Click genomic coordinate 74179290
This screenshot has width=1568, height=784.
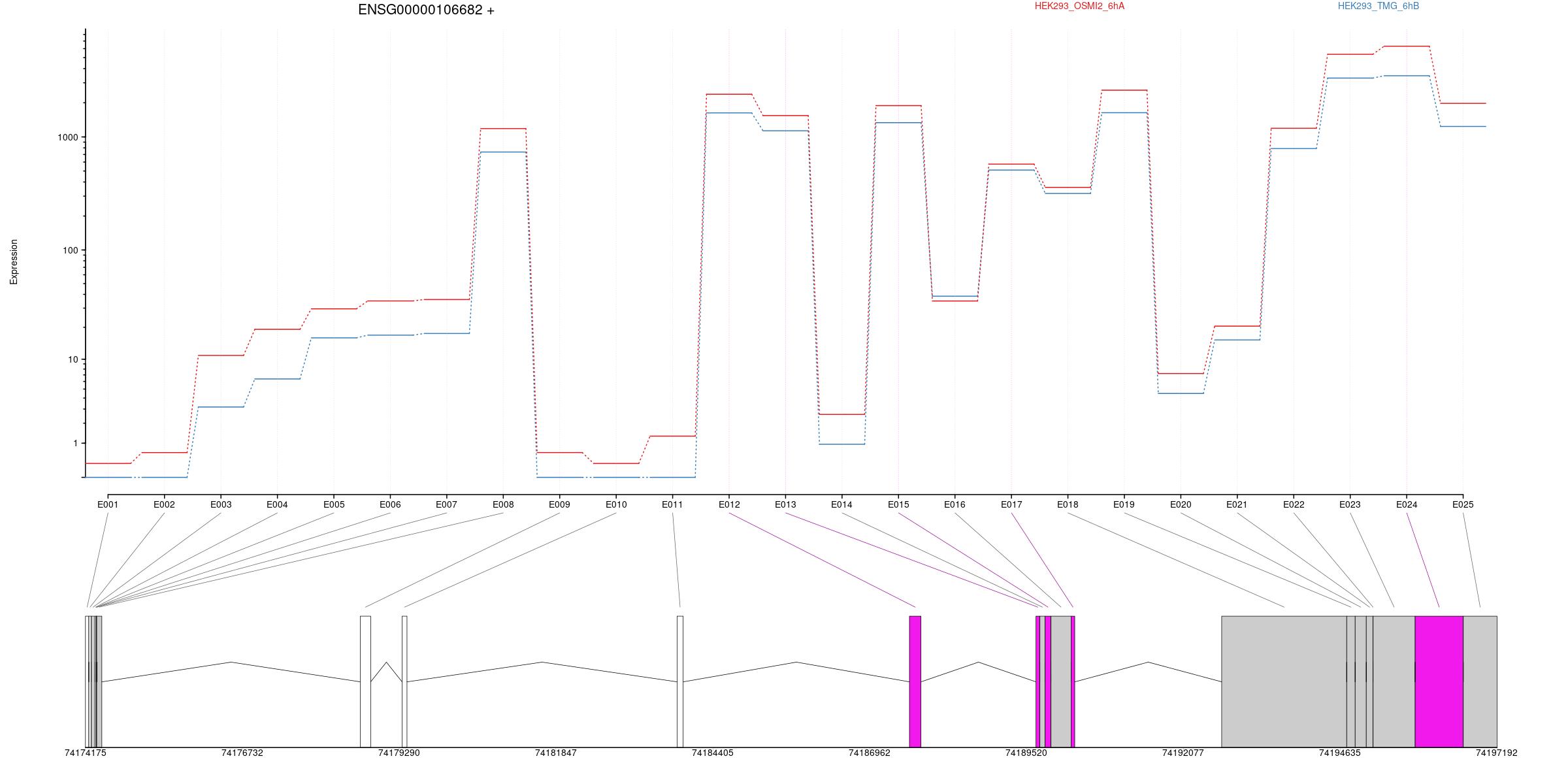pos(399,753)
